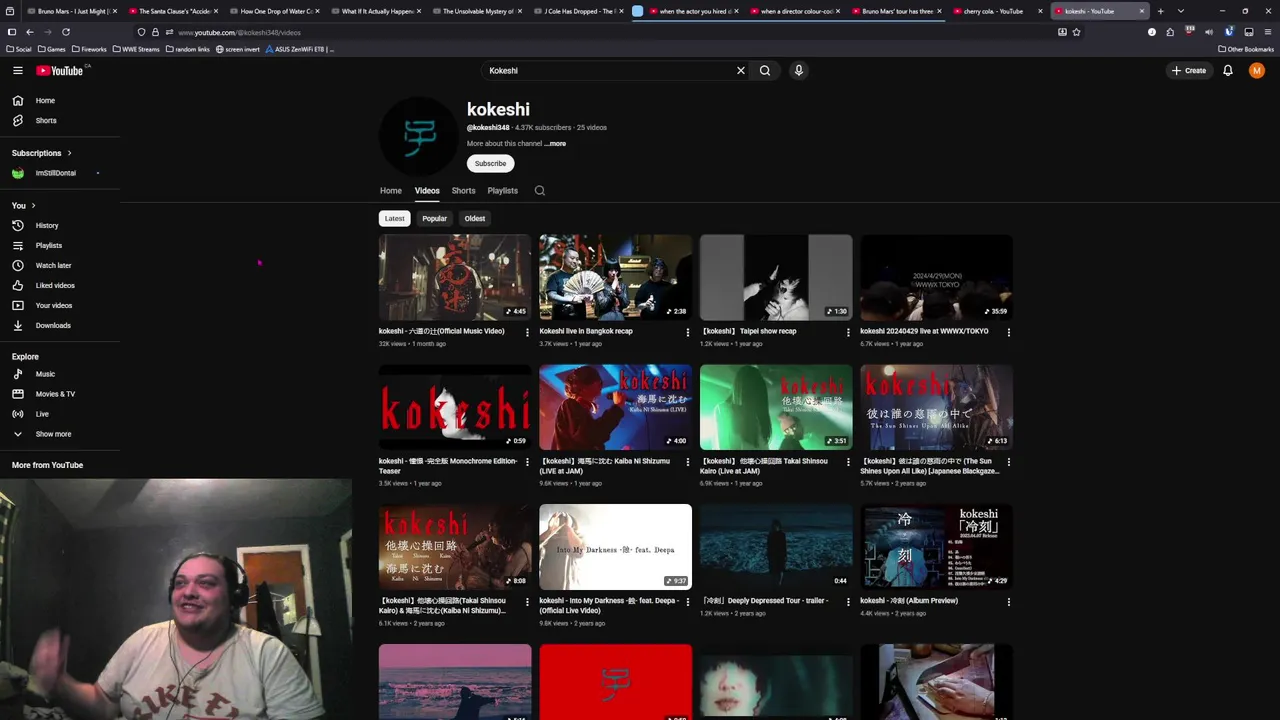Open options for 'Kokeshi live in Bangkok recap'

tap(687, 332)
